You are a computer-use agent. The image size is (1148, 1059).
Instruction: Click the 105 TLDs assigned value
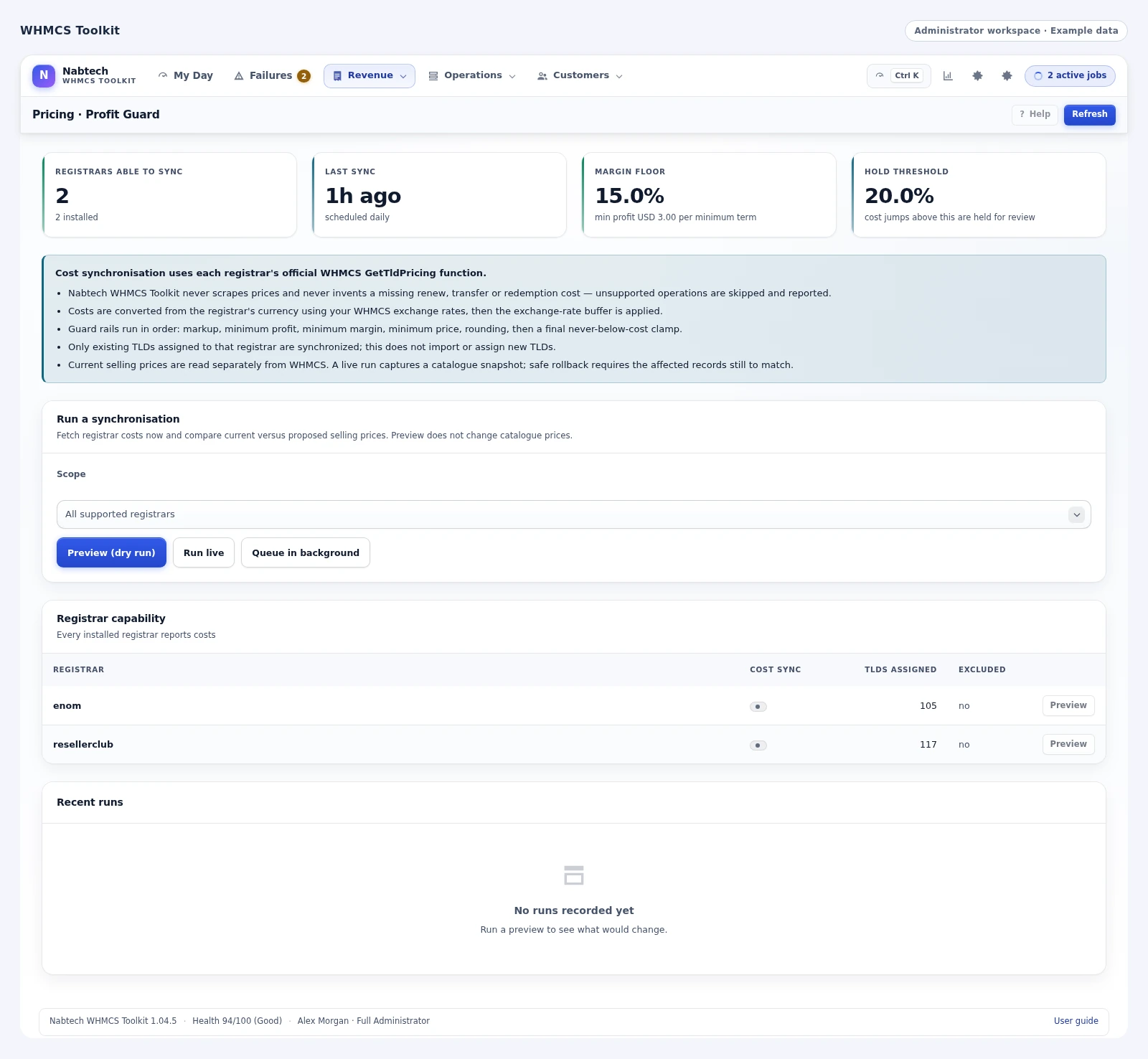point(928,706)
